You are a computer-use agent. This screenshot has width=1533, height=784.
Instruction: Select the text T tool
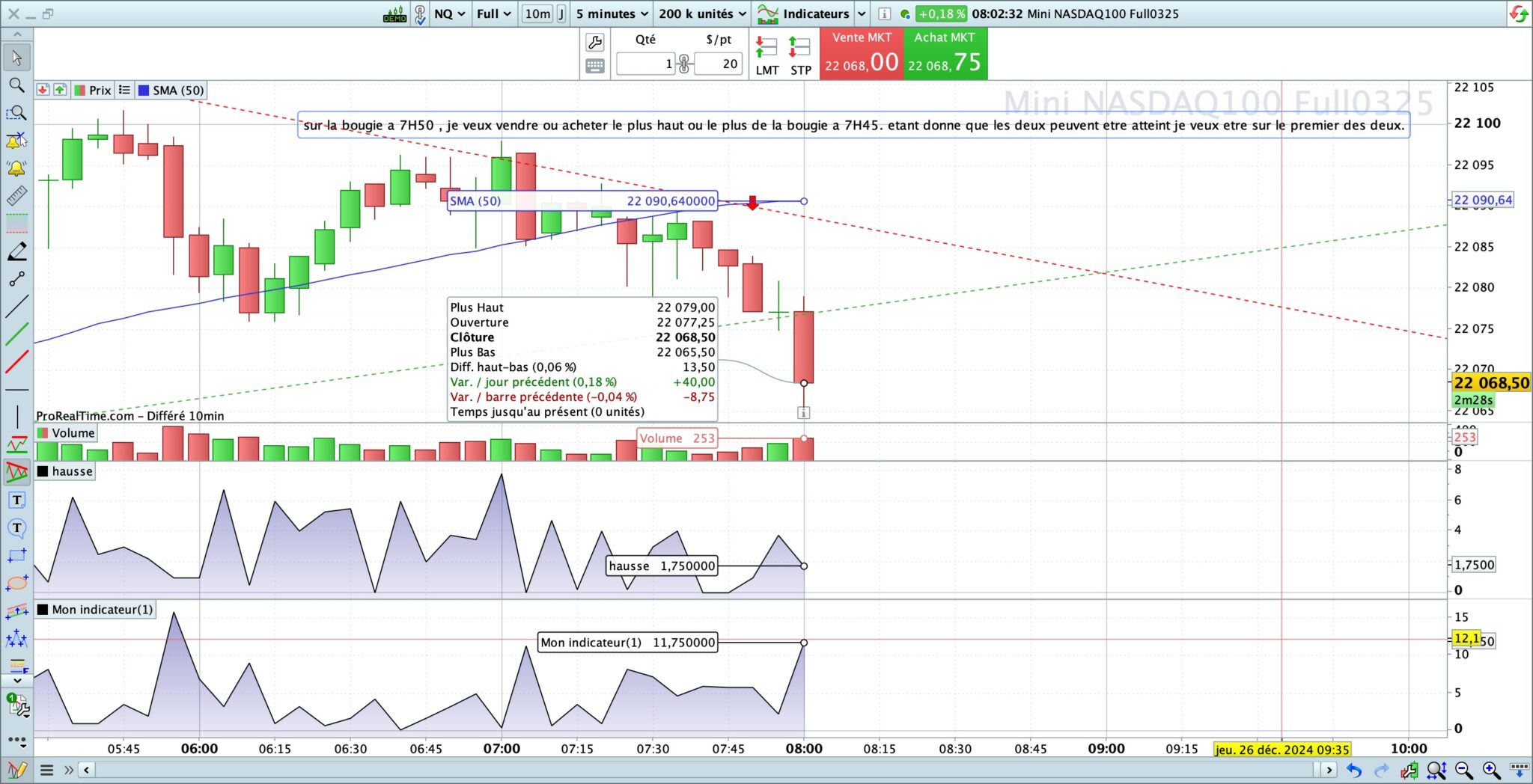pyautogui.click(x=16, y=500)
